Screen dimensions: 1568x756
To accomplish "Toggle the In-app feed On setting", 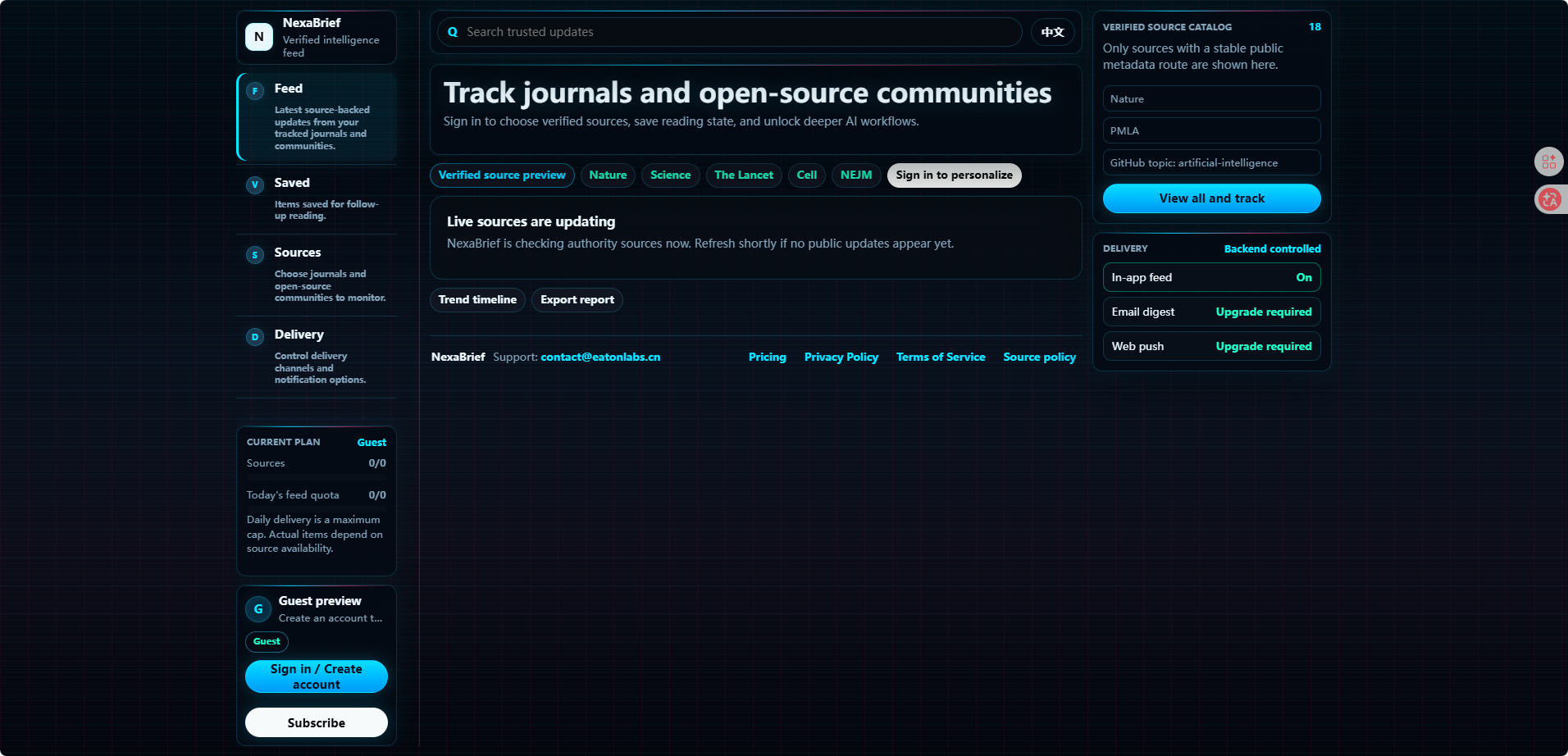I will (x=1212, y=277).
